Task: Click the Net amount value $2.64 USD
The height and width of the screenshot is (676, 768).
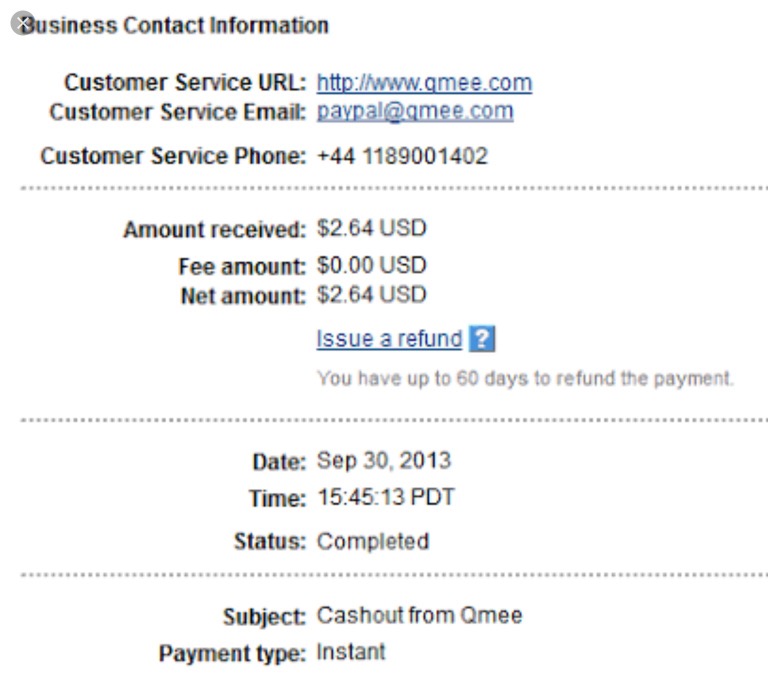Action: point(371,295)
